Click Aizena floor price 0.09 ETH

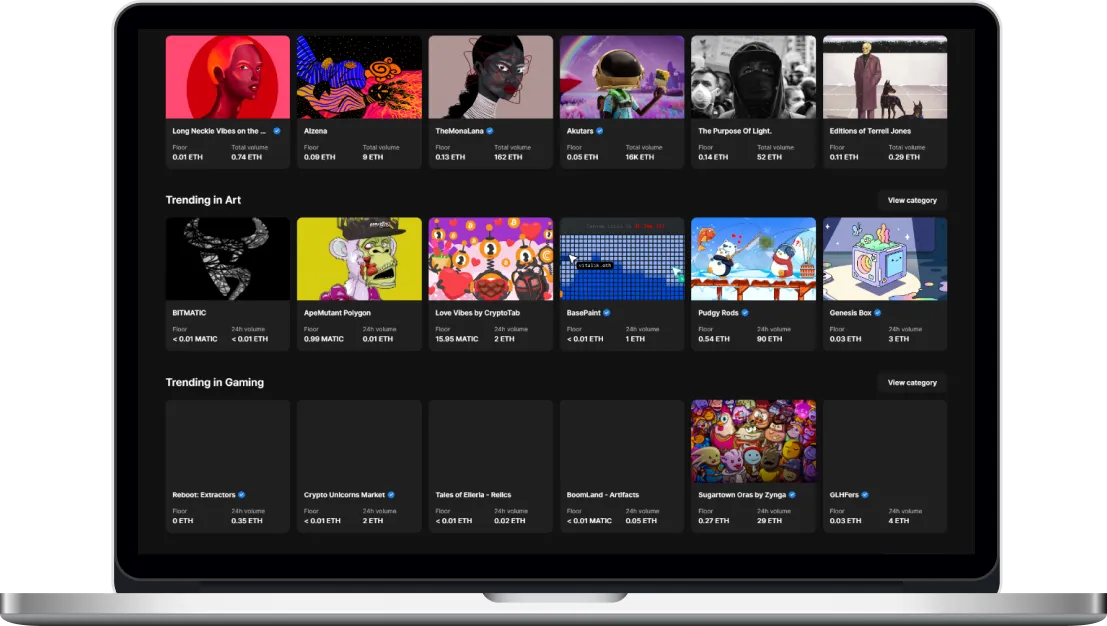pyautogui.click(x=319, y=157)
